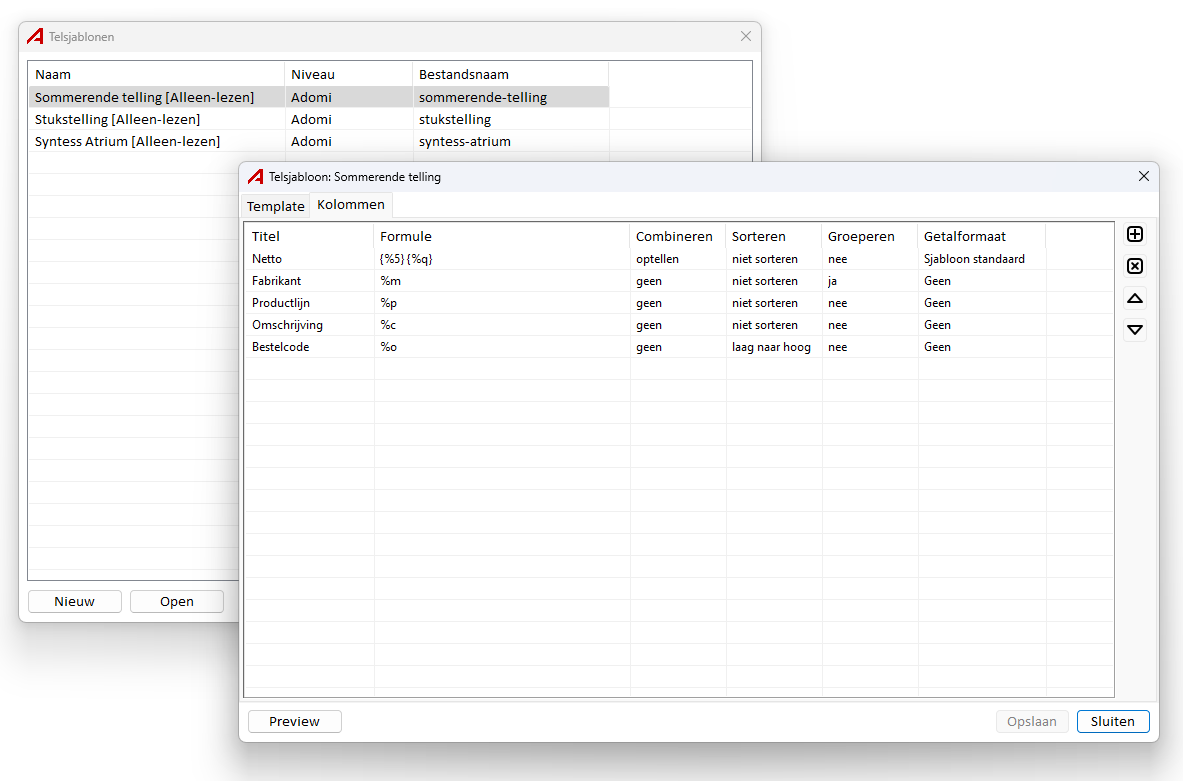This screenshot has width=1183, height=781.
Task: Click the Opslaan button
Action: click(1031, 721)
